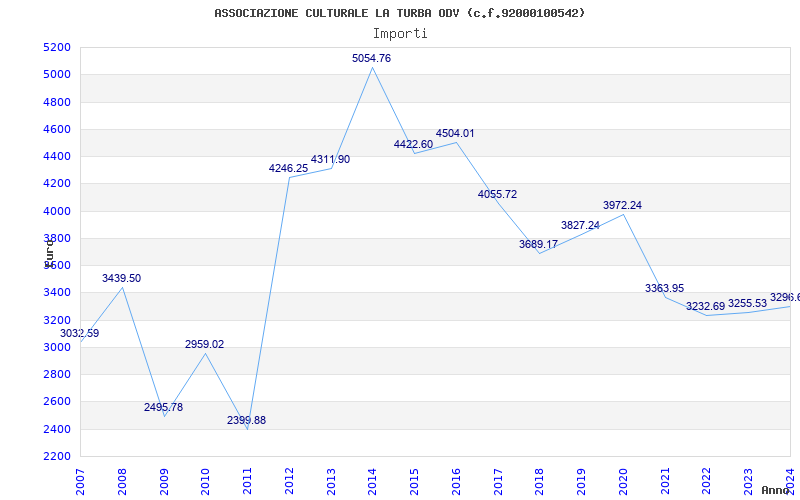Select the 3972.24 data label
The height and width of the screenshot is (500, 800).
pos(622,205)
